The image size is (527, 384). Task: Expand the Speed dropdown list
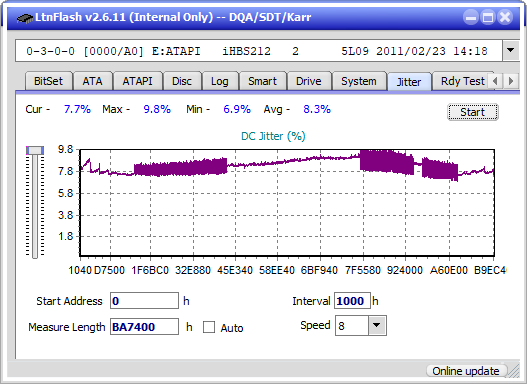[377, 325]
